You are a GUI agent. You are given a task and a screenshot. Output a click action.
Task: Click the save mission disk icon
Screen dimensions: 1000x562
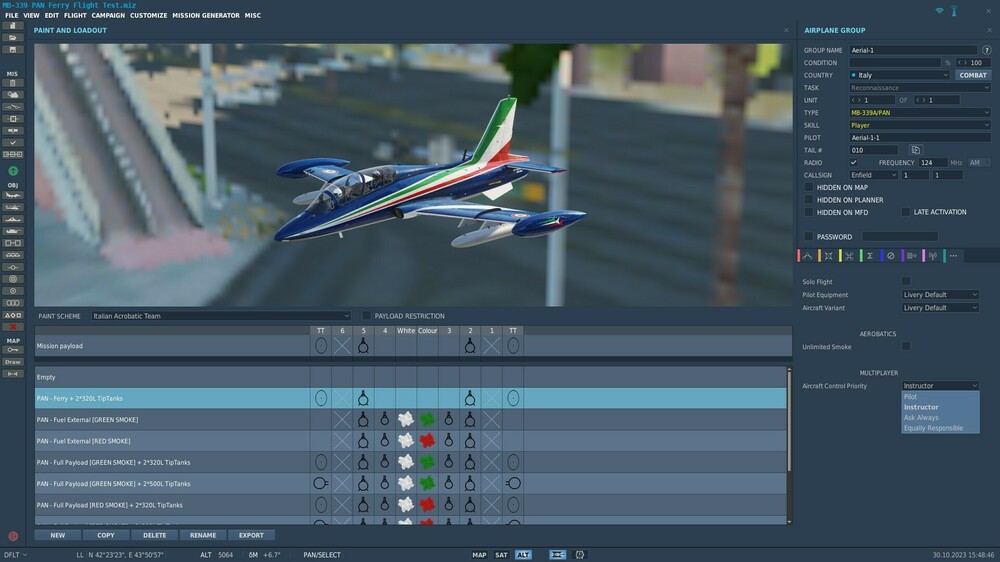click(13, 49)
